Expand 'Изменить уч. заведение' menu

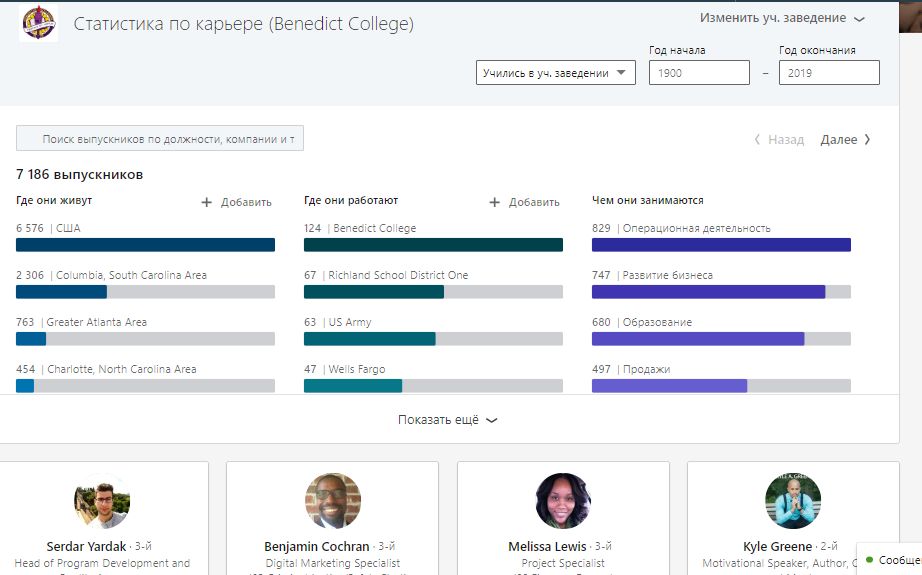coord(782,18)
